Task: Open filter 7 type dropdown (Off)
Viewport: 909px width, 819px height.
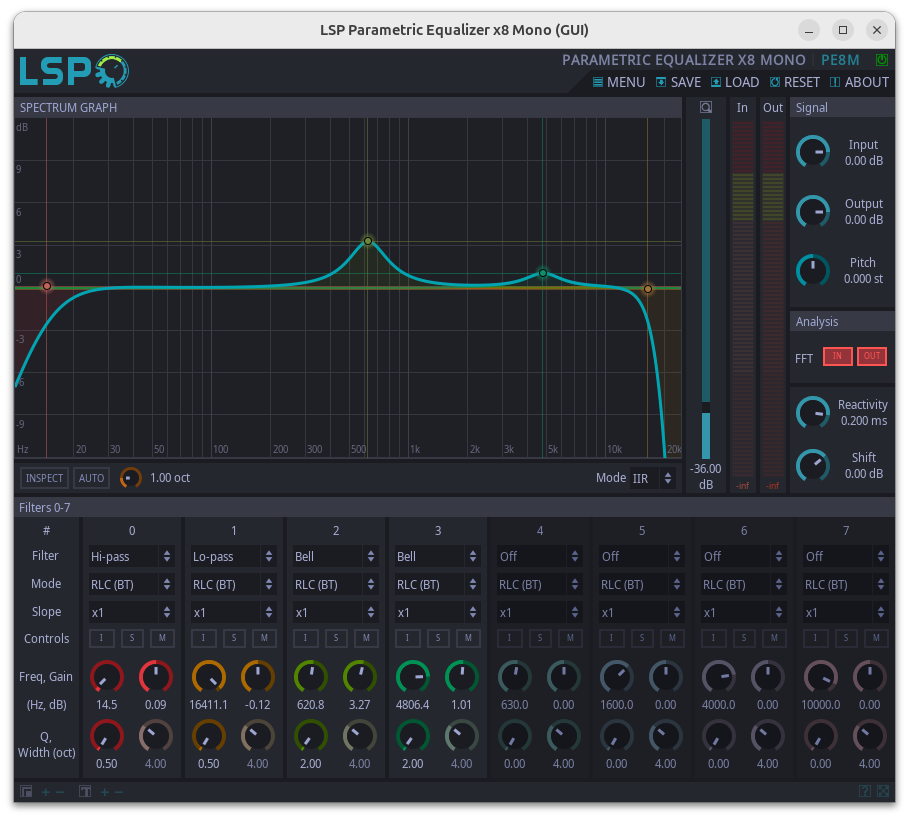Action: click(x=845, y=556)
